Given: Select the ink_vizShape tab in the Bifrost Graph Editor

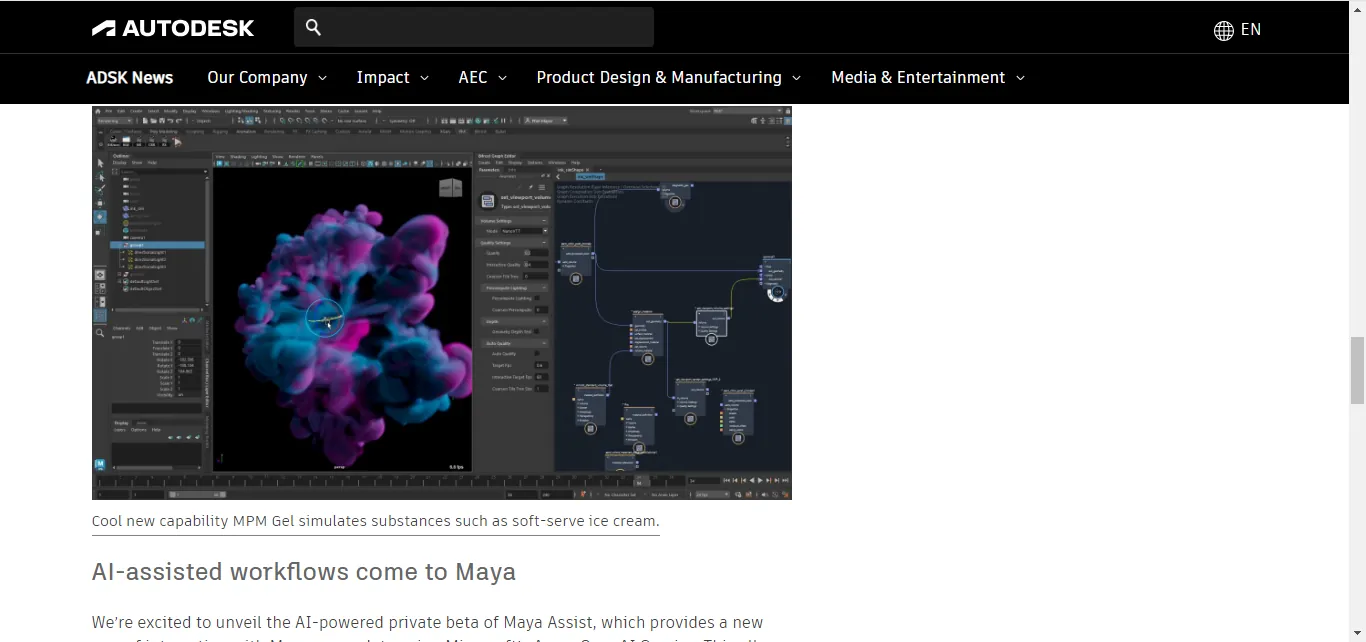Looking at the screenshot, I should 569,170.
